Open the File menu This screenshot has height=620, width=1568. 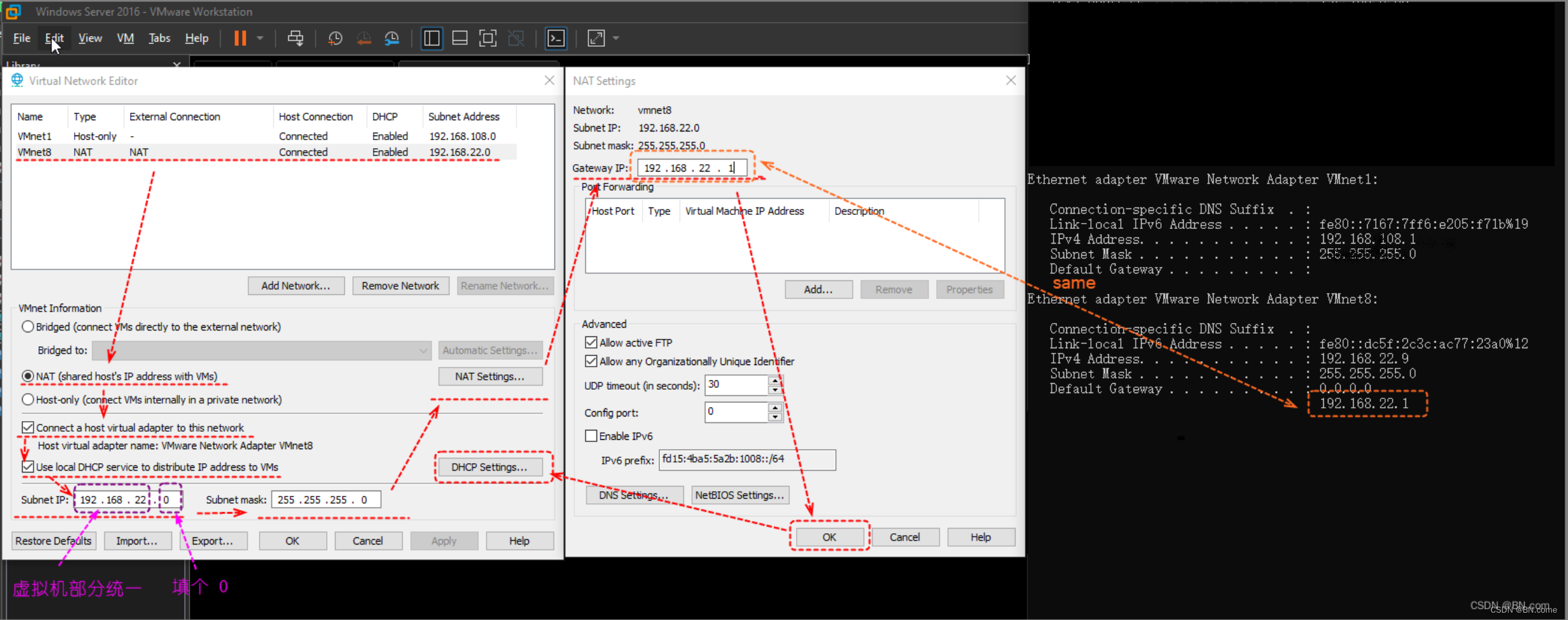21,38
